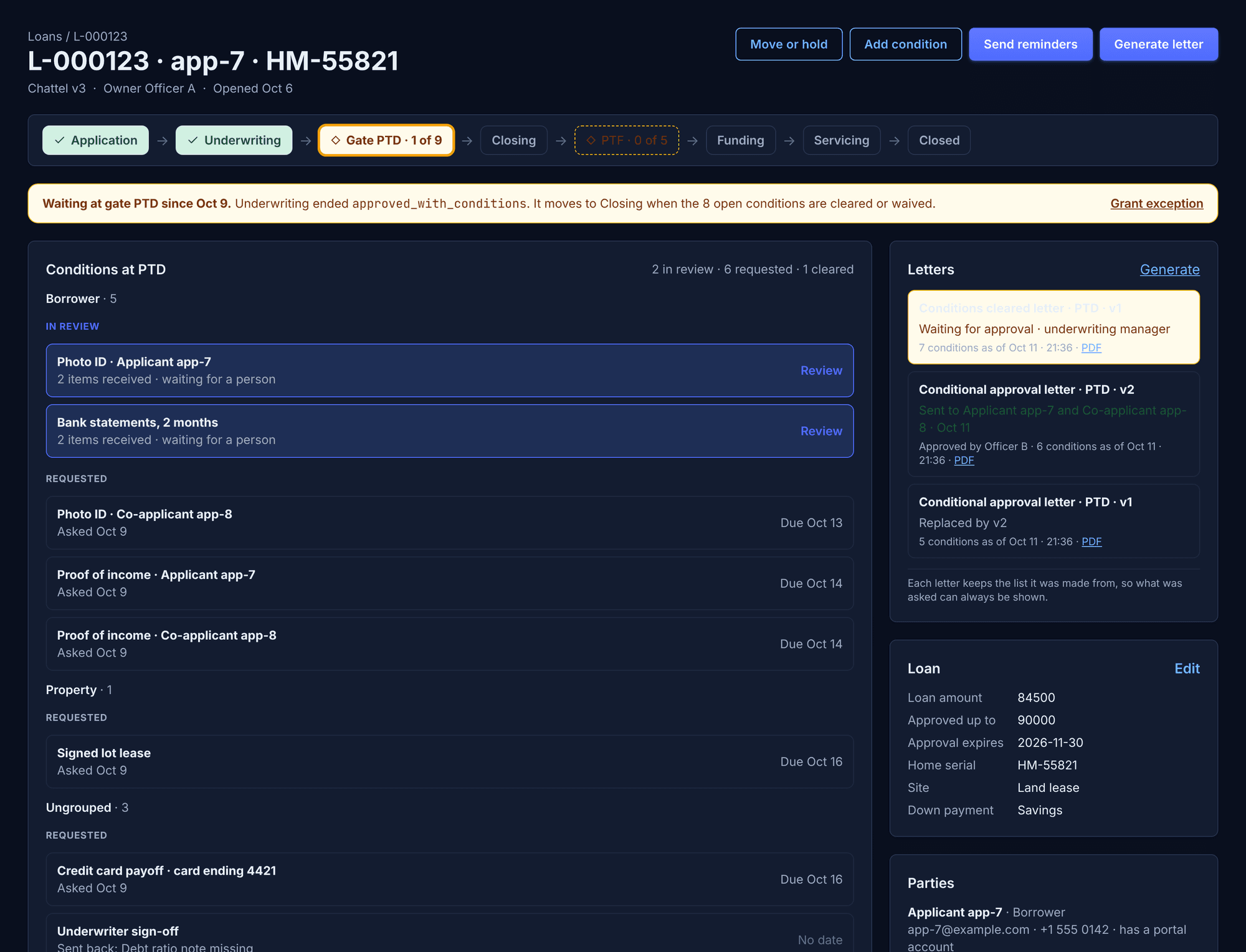This screenshot has width=1246, height=952.
Task: Open the Gate PTD 1 of 9 stage
Action: 386,140
